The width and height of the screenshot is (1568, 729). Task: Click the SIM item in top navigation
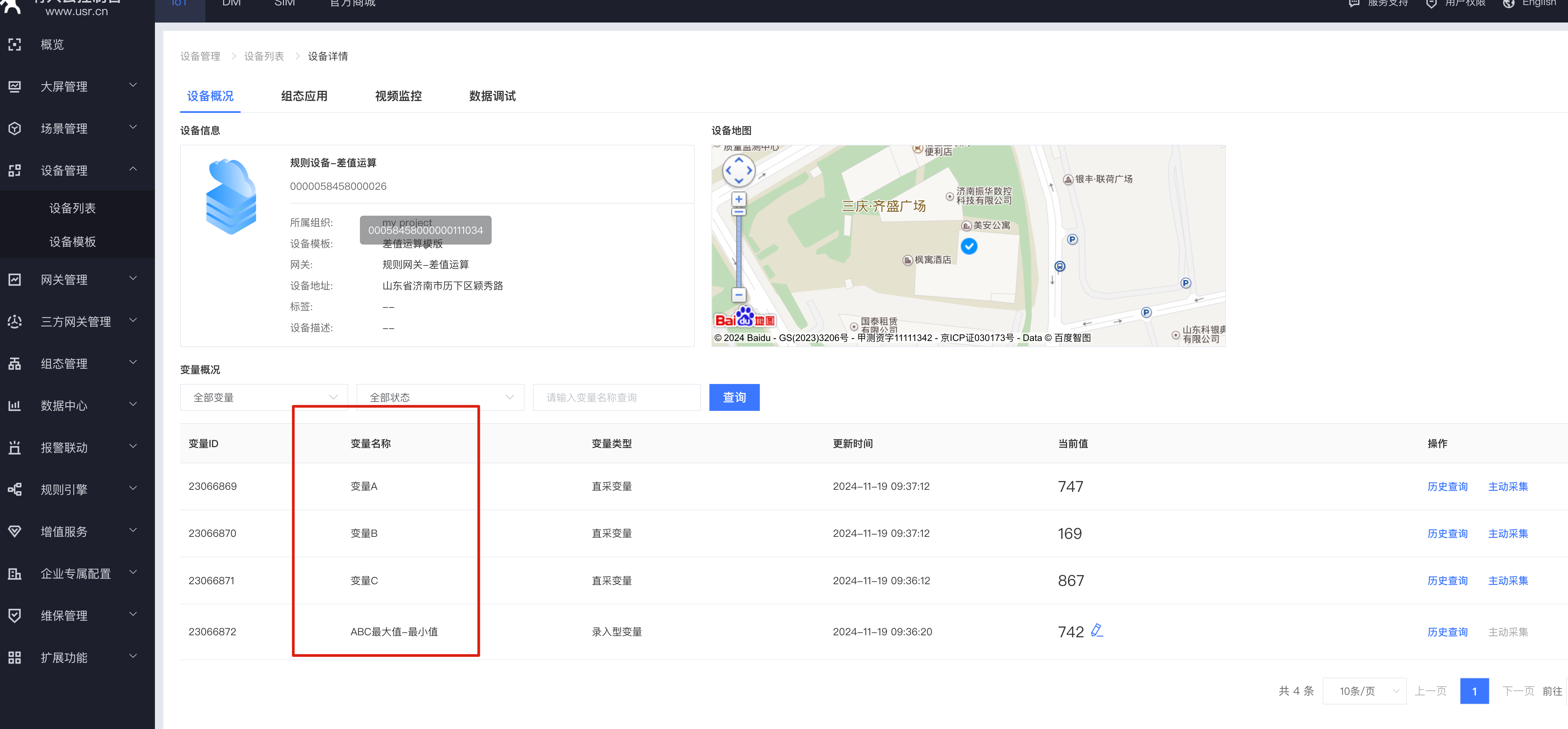click(284, 4)
